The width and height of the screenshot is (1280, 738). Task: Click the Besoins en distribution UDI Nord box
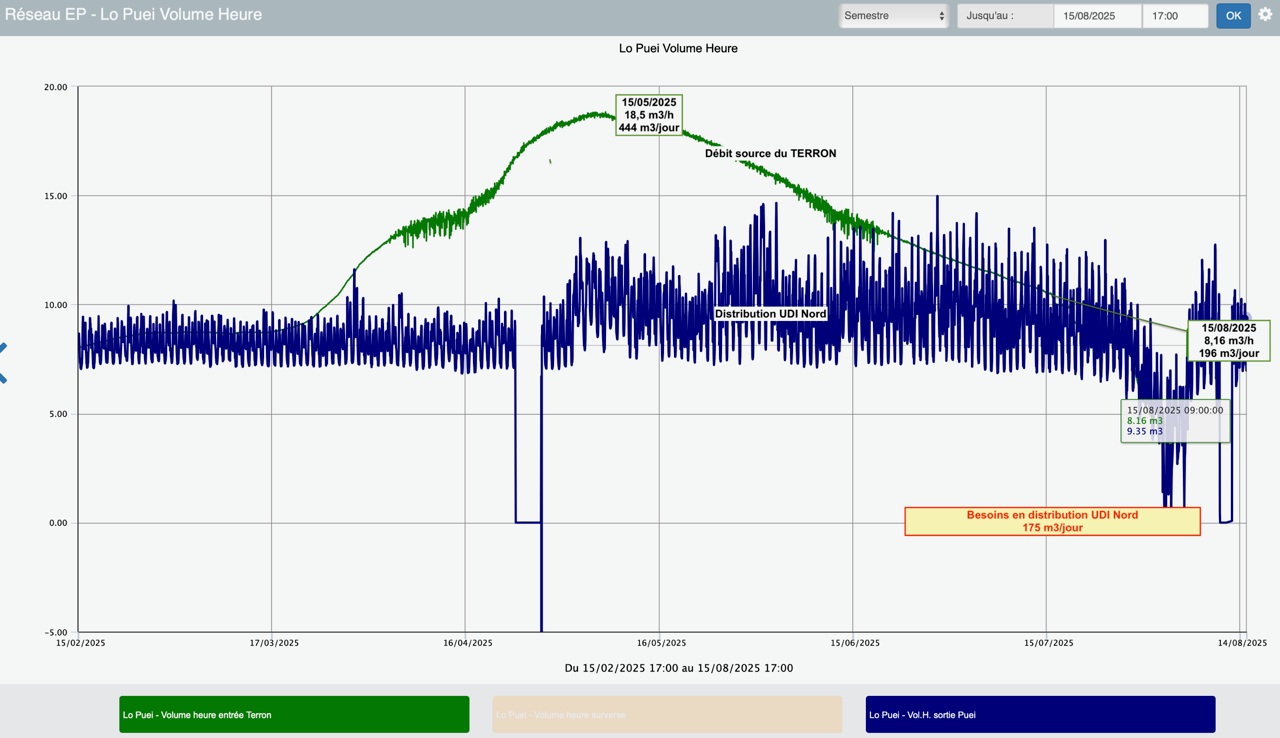[x=1052, y=521]
